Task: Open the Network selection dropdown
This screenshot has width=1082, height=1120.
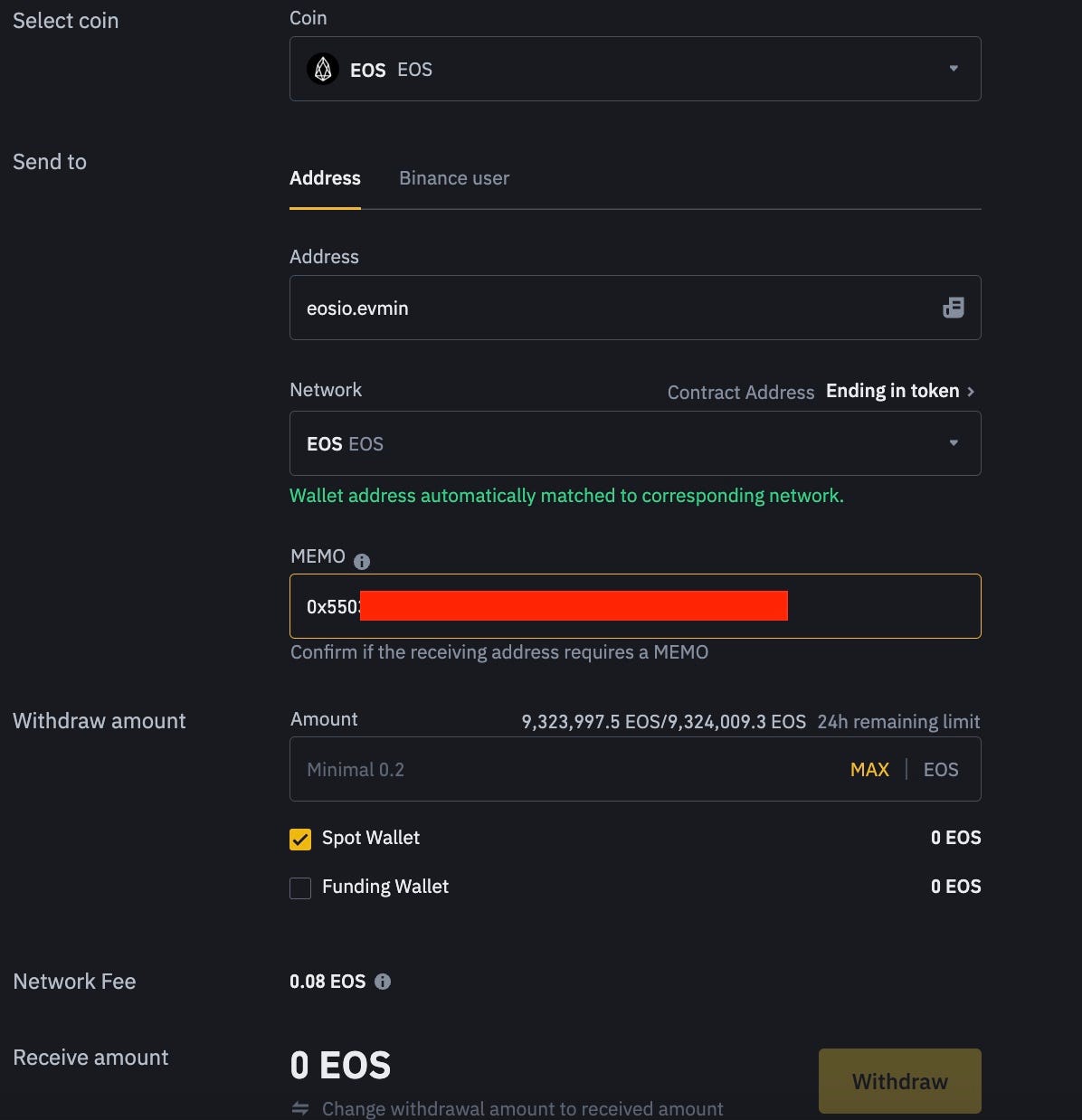Action: (x=633, y=443)
